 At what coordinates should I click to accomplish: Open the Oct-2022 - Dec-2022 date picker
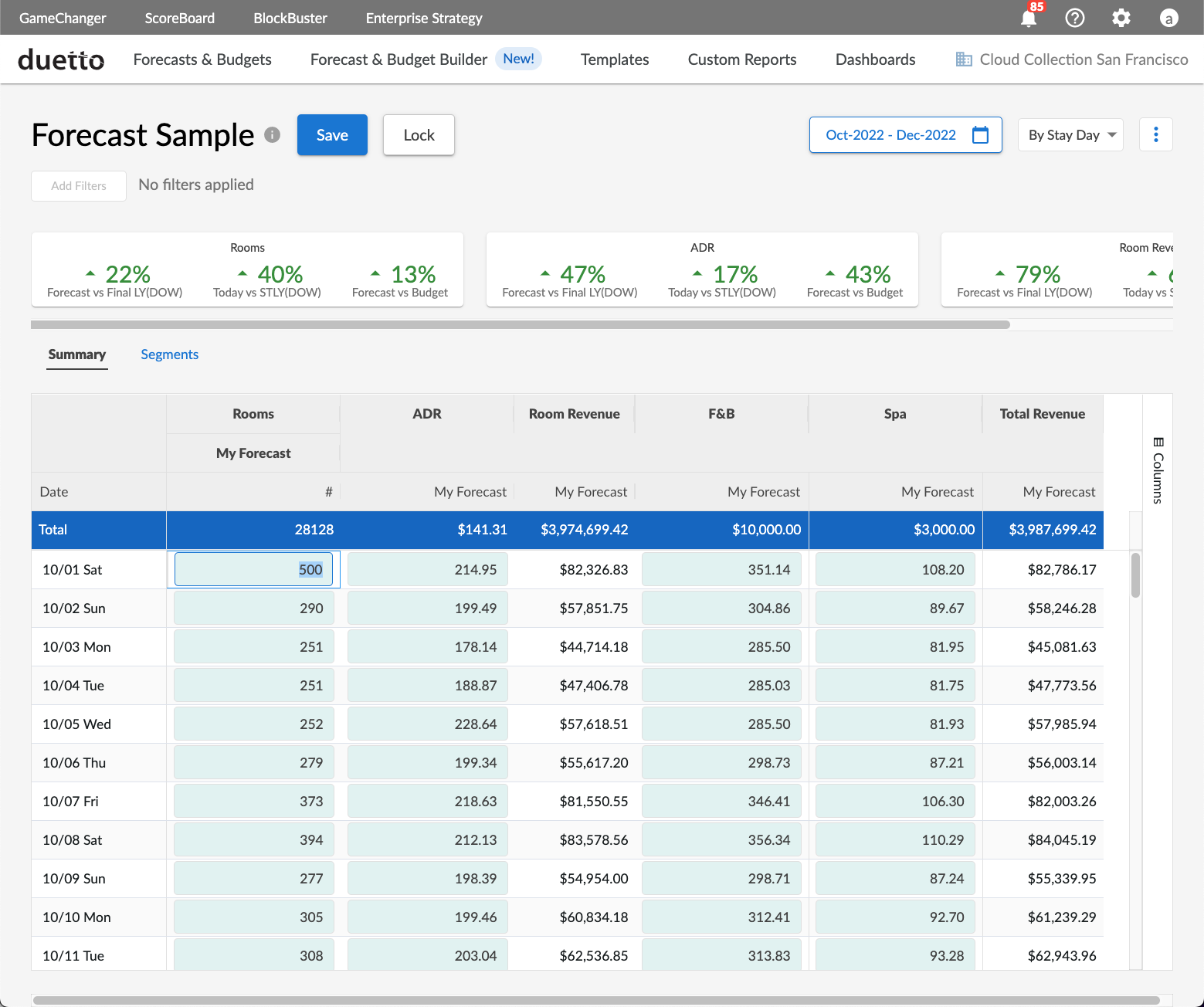tap(890, 135)
